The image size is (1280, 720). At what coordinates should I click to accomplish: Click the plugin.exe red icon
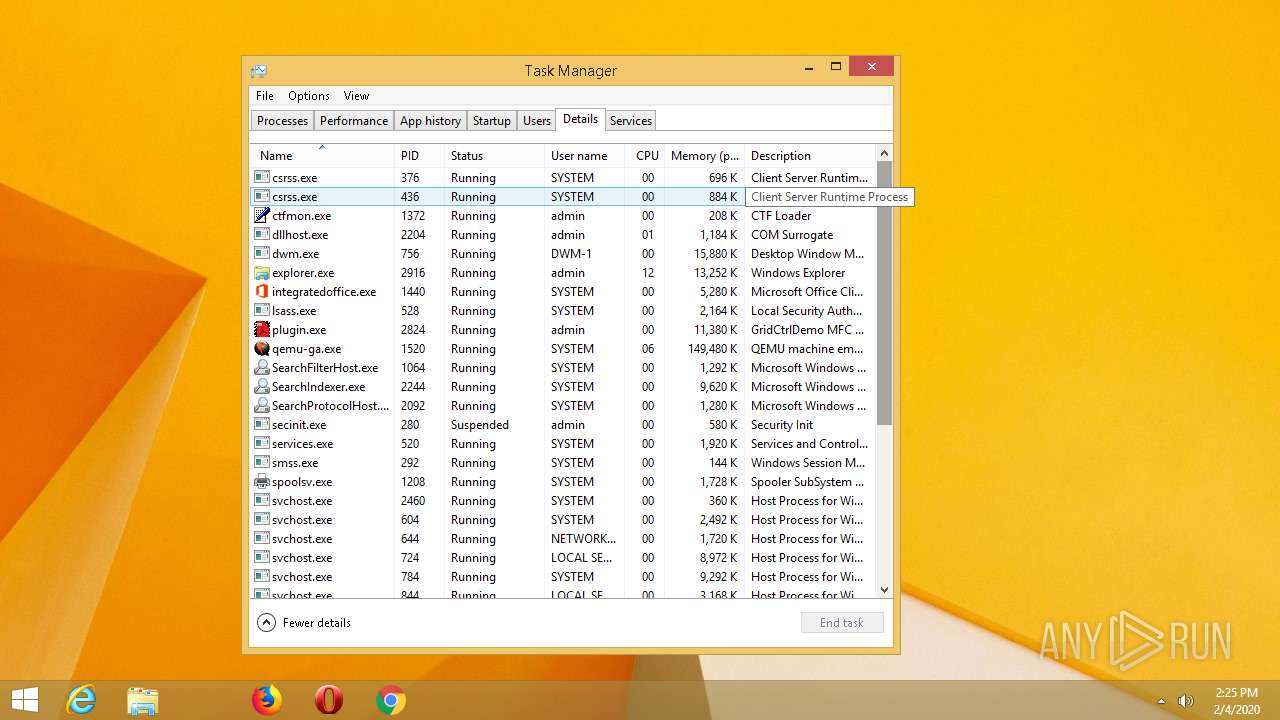[x=262, y=329]
